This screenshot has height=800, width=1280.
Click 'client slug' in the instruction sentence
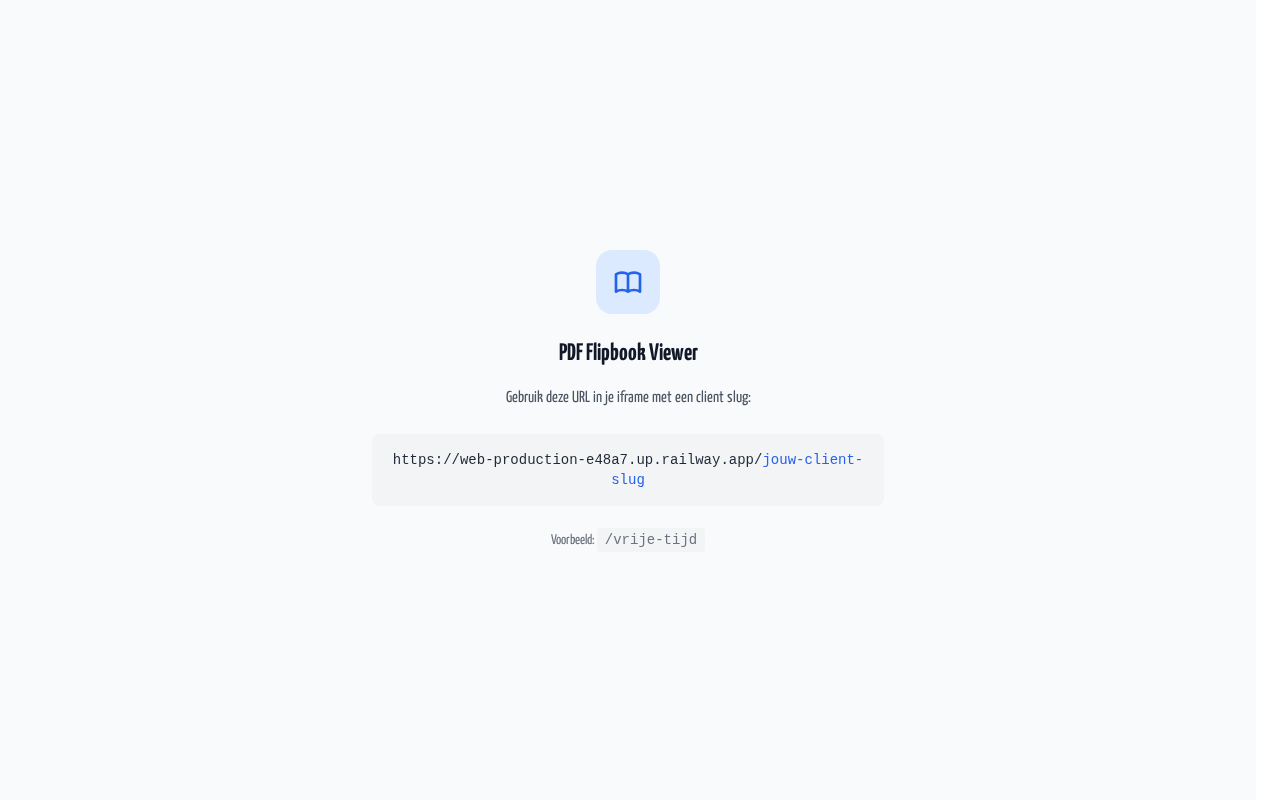coord(723,397)
